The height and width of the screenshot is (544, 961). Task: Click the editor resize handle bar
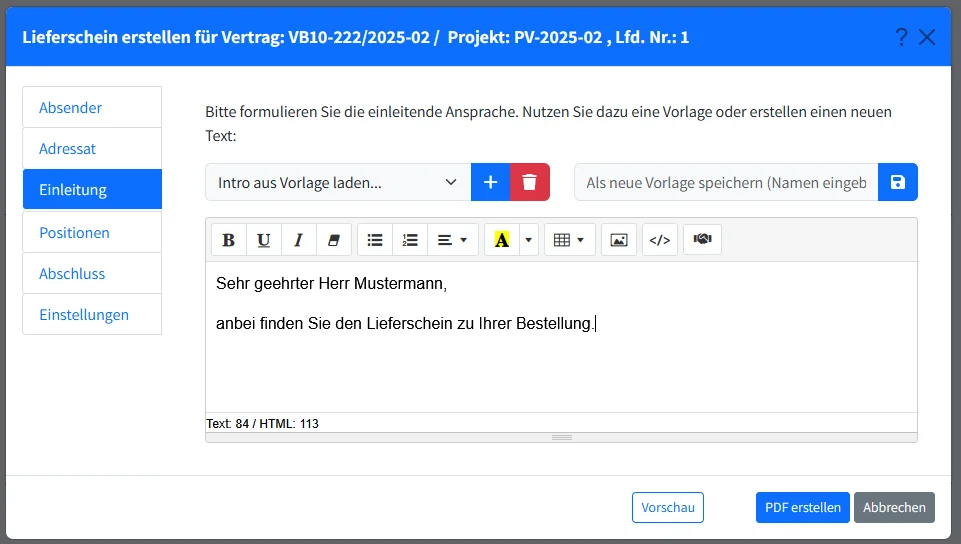pos(561,437)
